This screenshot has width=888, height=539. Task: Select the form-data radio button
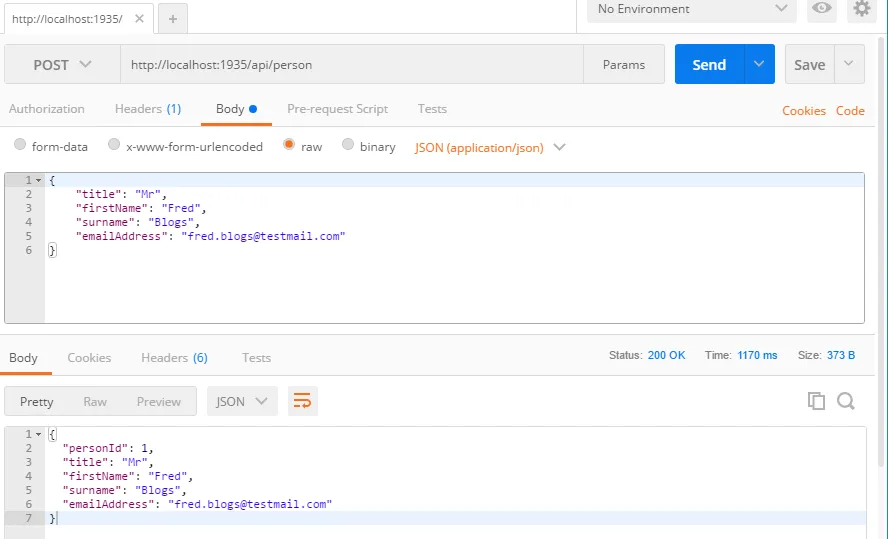(20, 146)
